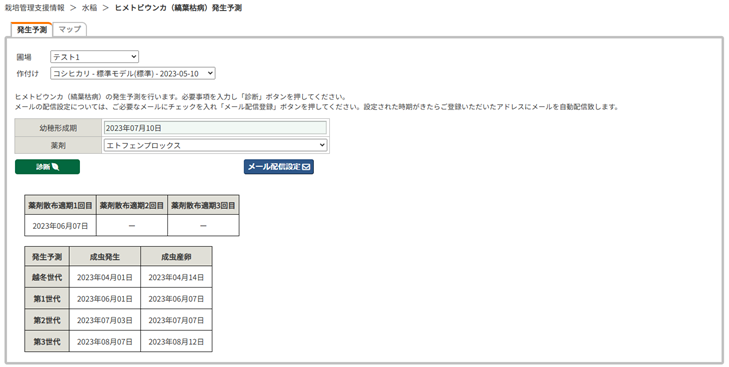This screenshot has height=367, width=729.
Task: Click 2023年06月07日 in 第1世代 row
Action: coord(176,299)
